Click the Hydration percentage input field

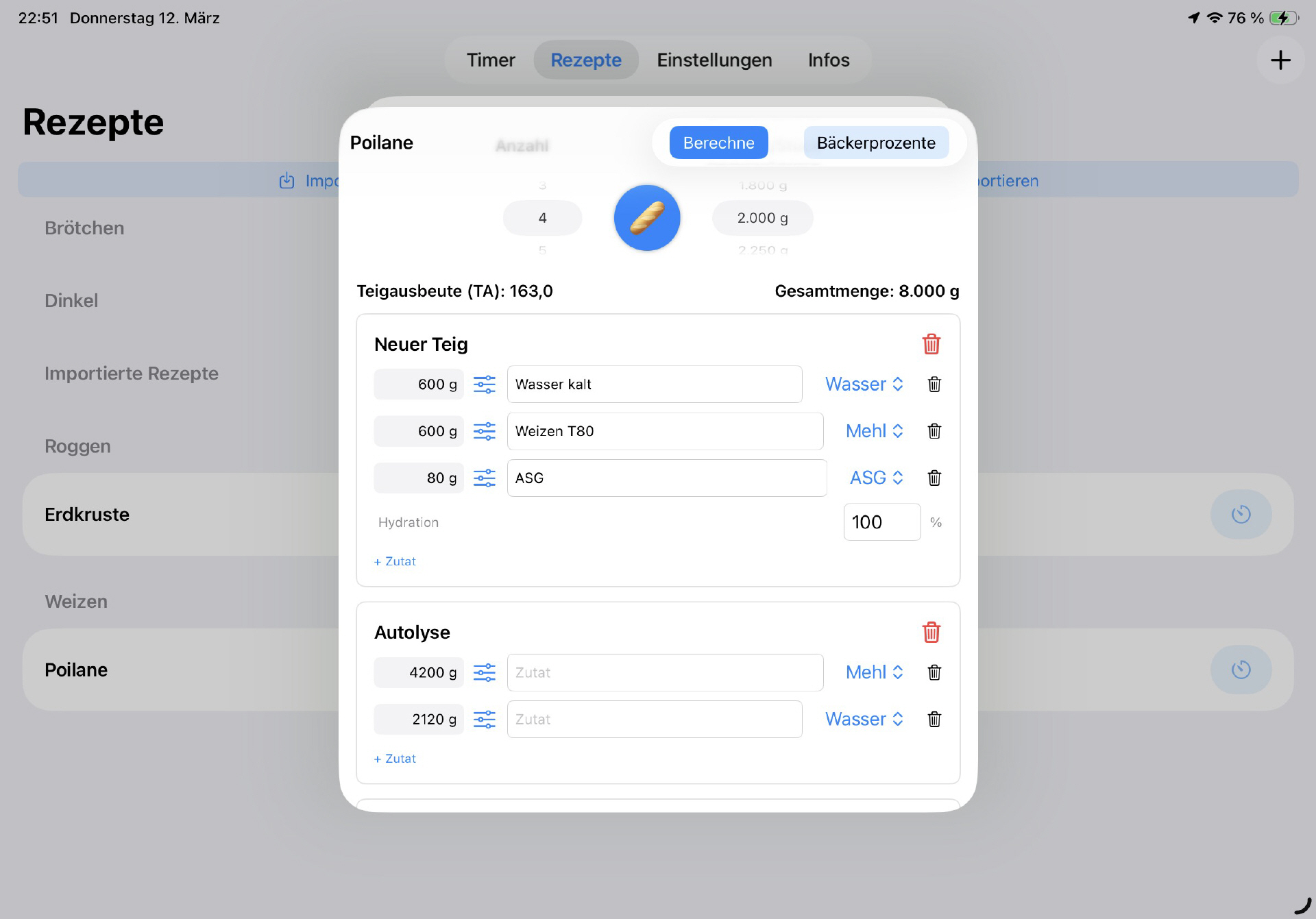click(x=881, y=522)
